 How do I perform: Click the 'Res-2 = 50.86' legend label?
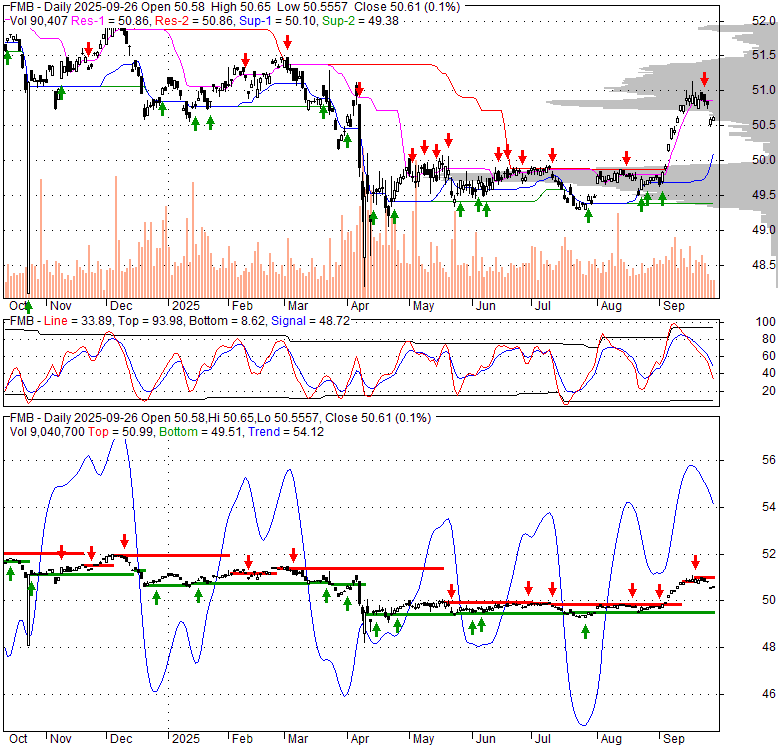tap(195, 21)
